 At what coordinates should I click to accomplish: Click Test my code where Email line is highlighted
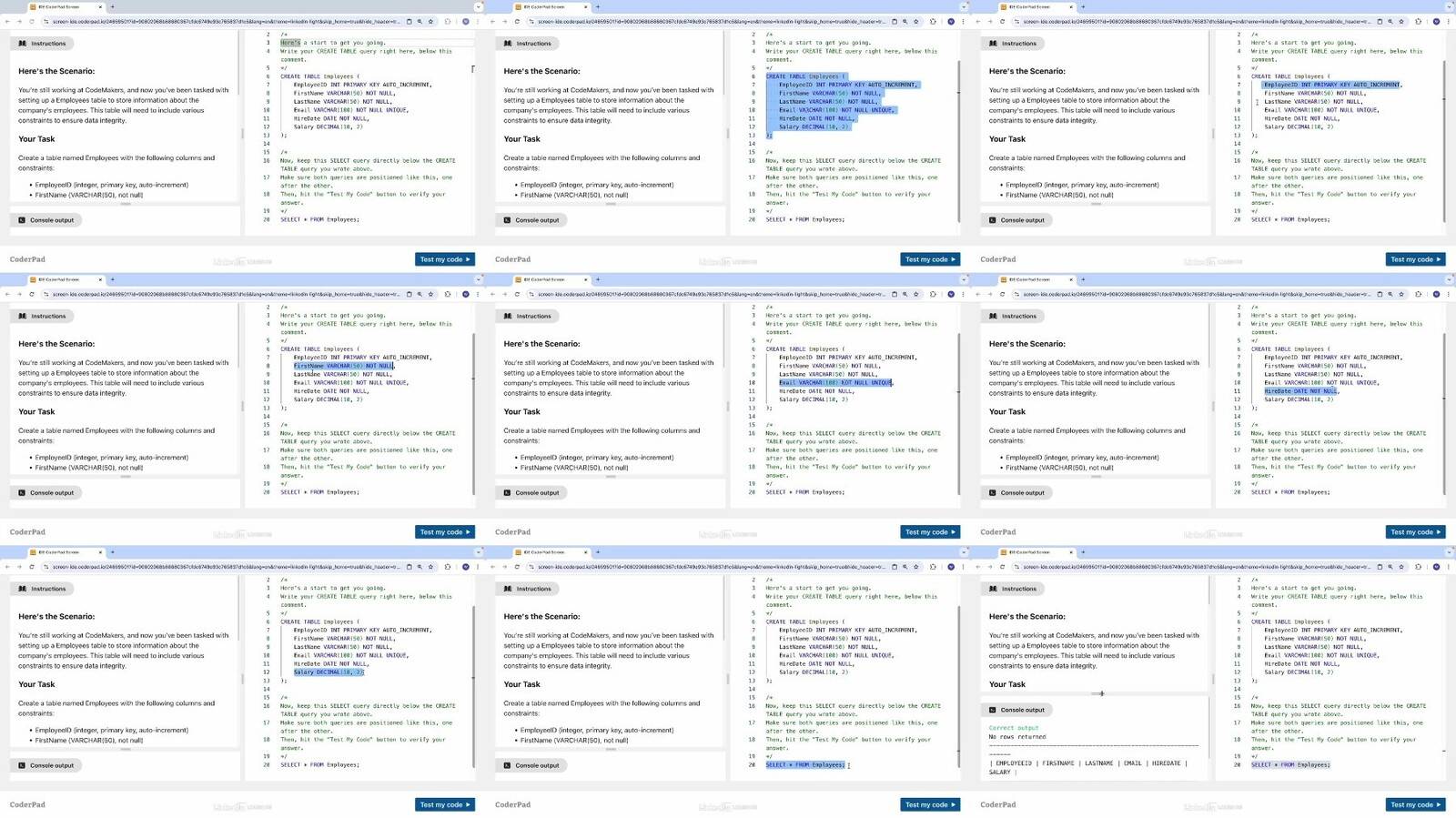pos(930,532)
